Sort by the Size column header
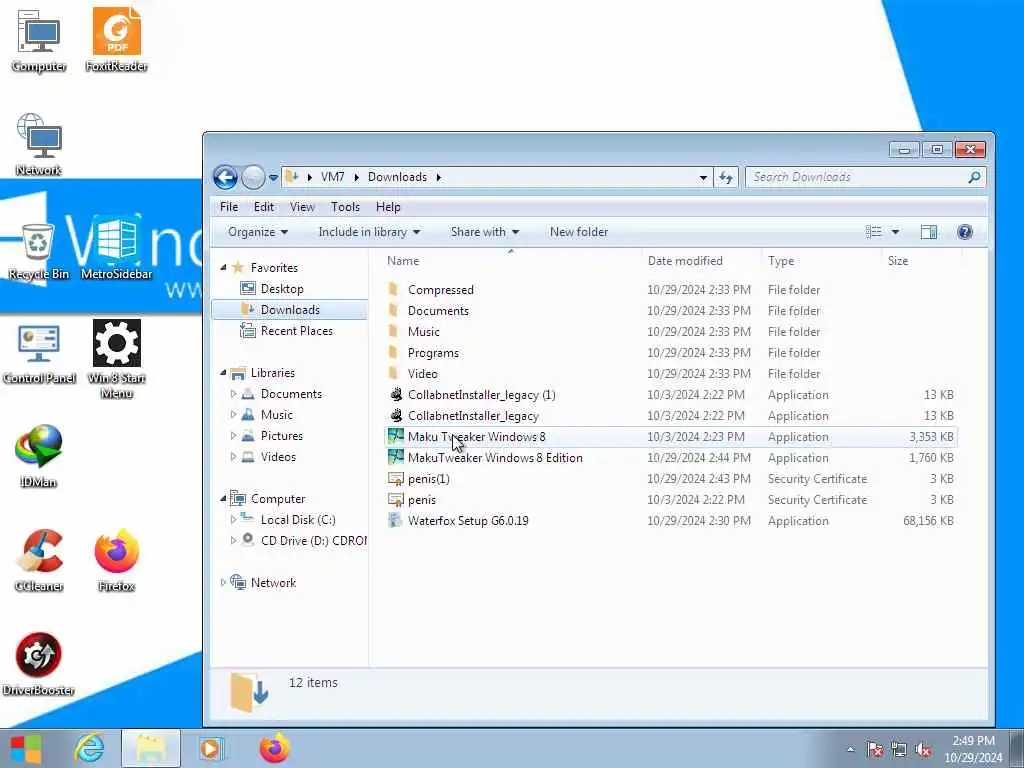The width and height of the screenshot is (1024, 768). [921, 261]
